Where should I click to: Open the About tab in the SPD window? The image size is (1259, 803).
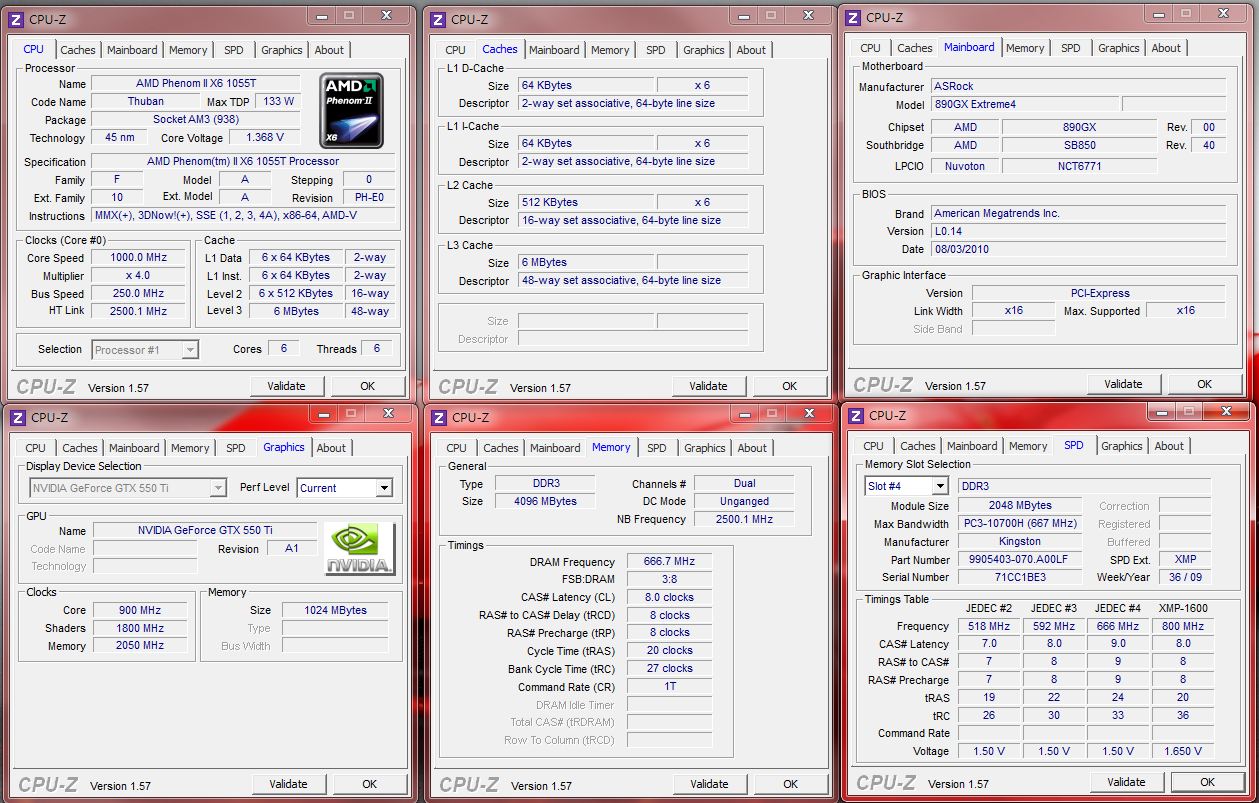pos(1169,446)
